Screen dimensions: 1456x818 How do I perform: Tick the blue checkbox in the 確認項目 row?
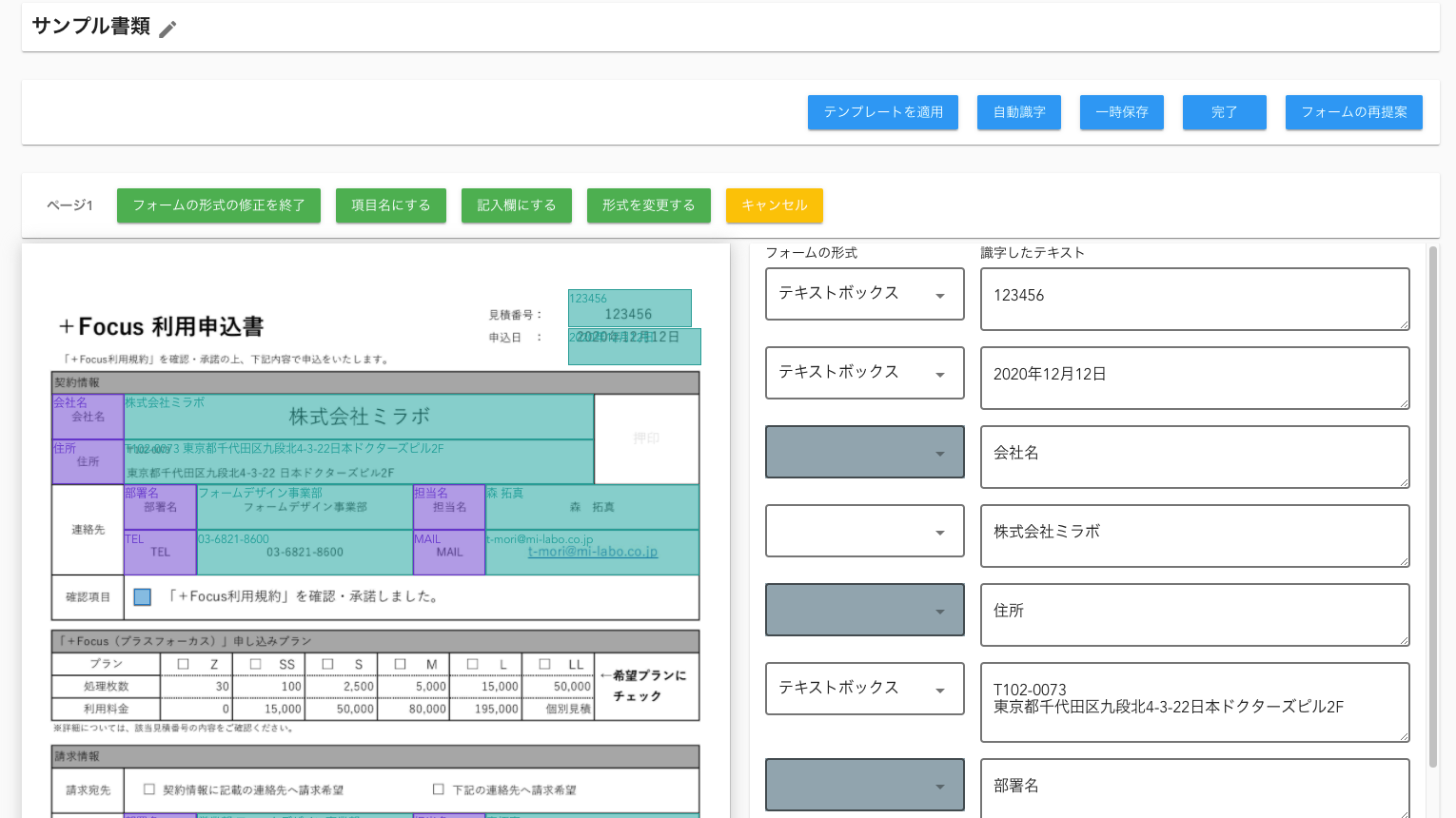tap(143, 597)
